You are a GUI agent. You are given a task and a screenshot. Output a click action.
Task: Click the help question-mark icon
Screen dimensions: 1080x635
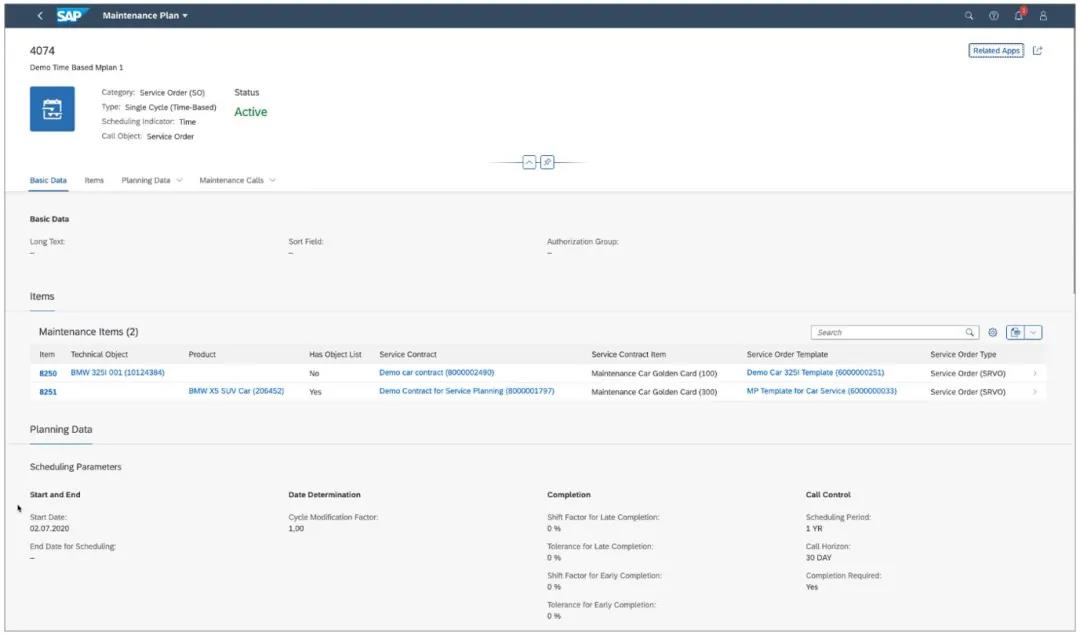(993, 15)
